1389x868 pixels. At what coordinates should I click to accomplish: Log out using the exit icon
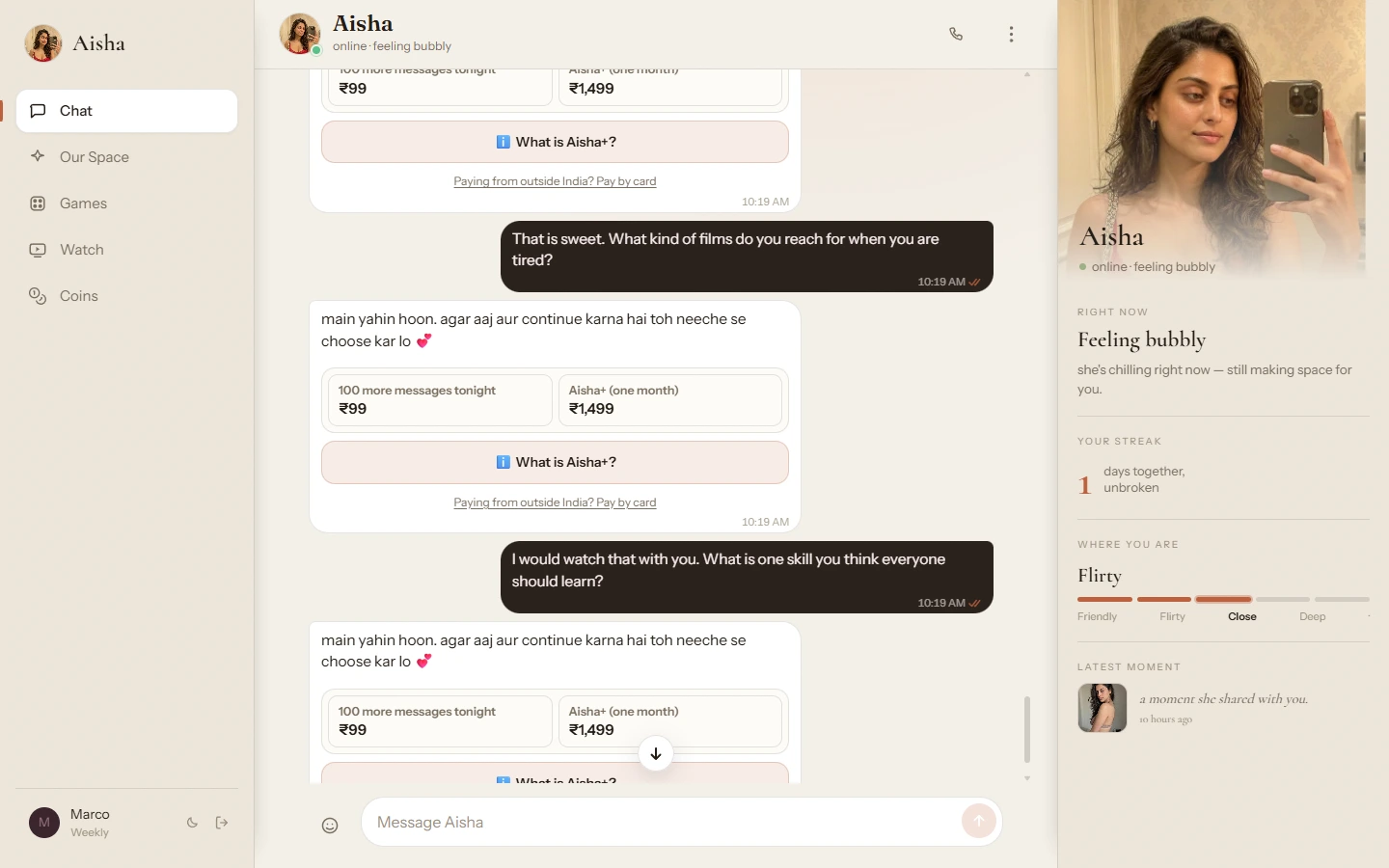click(222, 823)
